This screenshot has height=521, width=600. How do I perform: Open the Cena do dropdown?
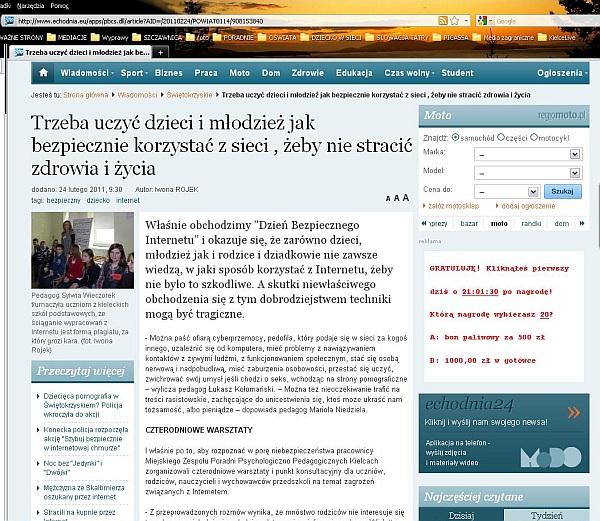point(507,191)
